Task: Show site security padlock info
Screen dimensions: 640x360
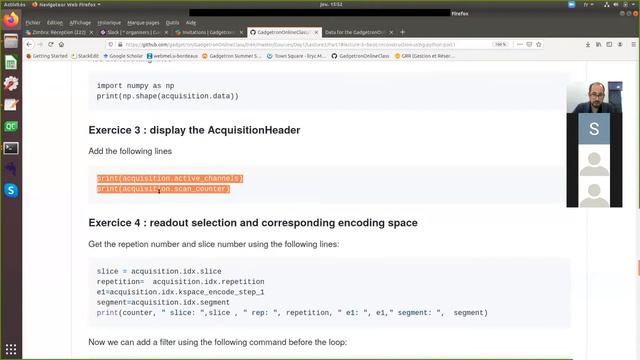Action: tap(120, 44)
